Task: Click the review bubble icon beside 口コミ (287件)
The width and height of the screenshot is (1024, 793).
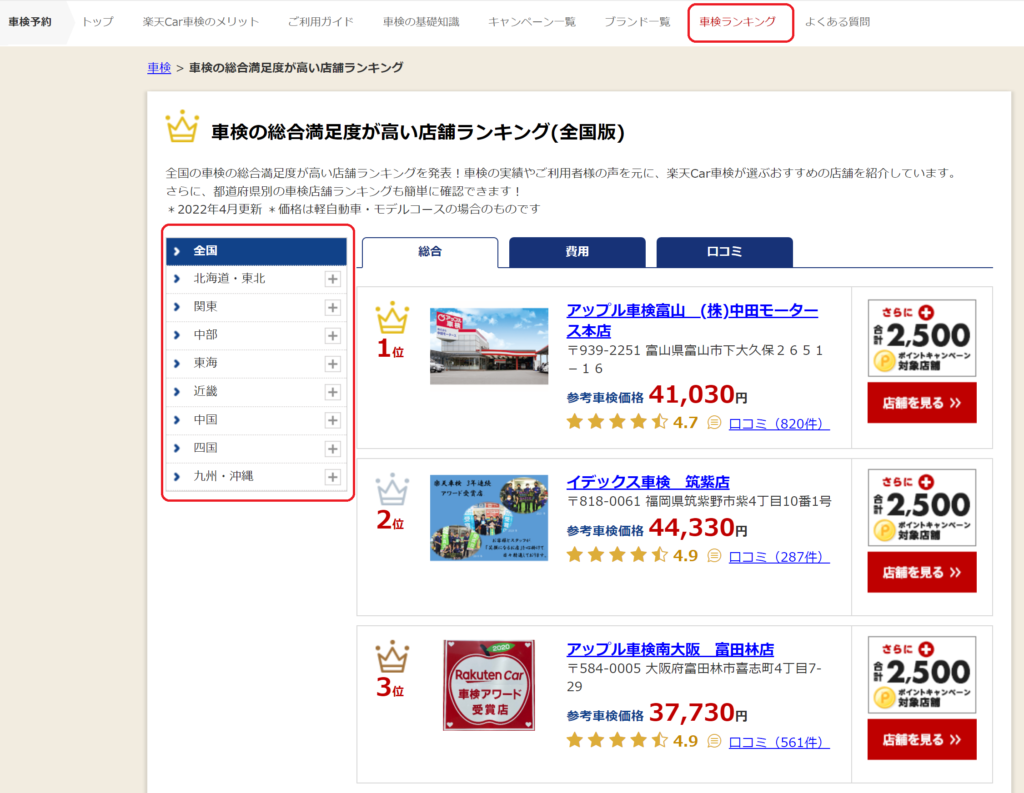Action: click(x=714, y=556)
